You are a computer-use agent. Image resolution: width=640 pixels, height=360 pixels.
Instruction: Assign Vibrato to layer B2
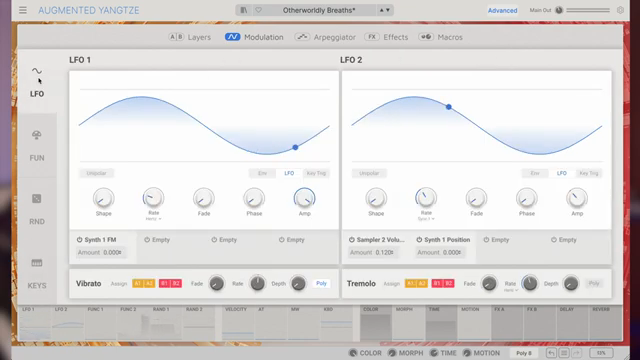[x=176, y=283]
